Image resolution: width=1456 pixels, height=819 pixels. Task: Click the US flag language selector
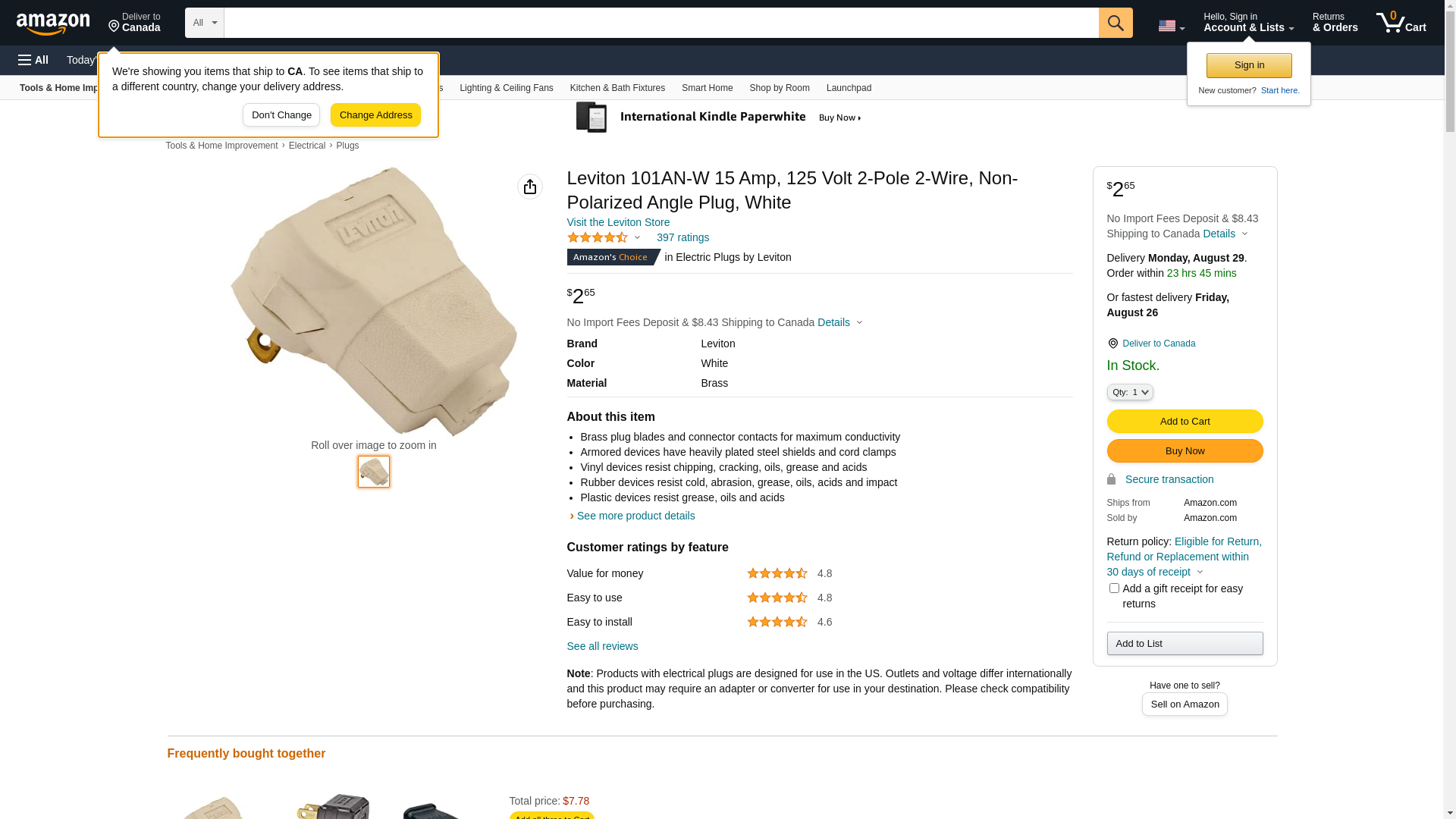coord(1171,26)
